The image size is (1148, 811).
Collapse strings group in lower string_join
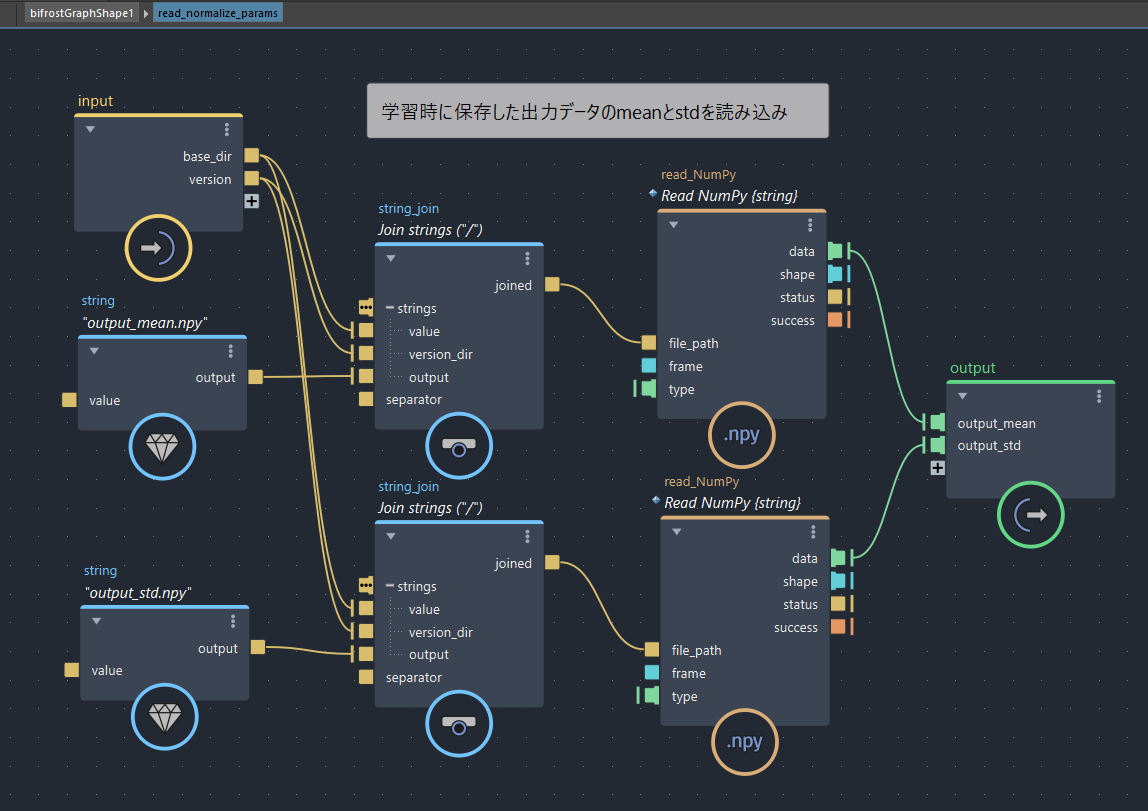click(390, 586)
